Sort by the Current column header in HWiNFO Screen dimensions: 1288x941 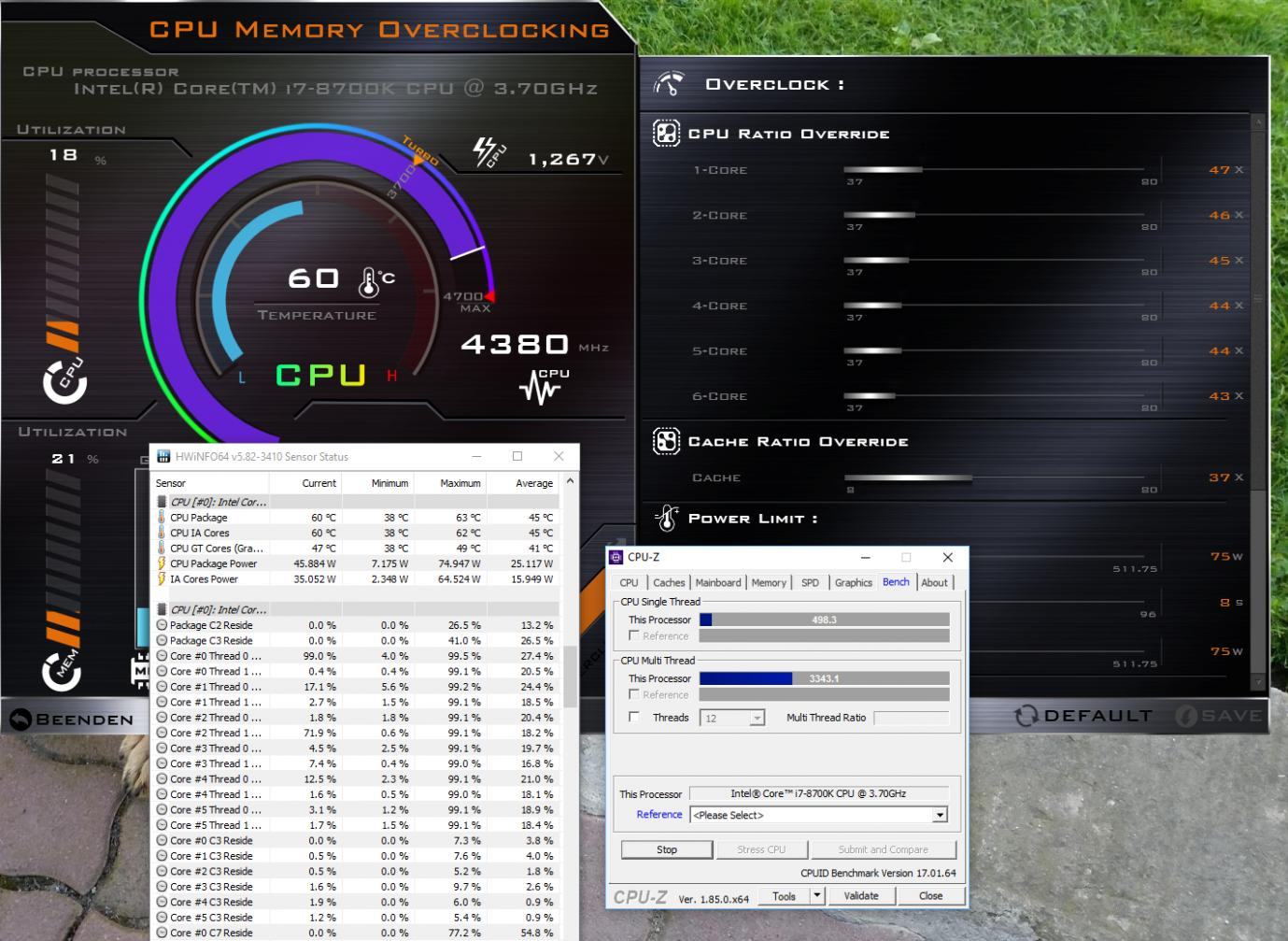[305, 483]
